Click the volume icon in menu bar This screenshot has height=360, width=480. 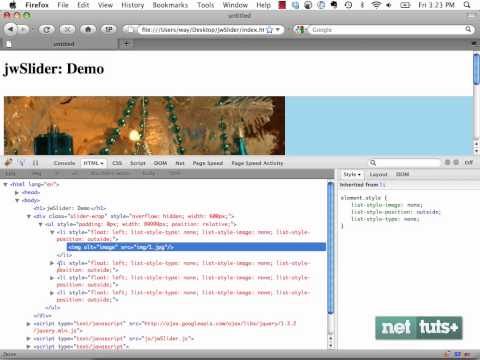pos(389,5)
